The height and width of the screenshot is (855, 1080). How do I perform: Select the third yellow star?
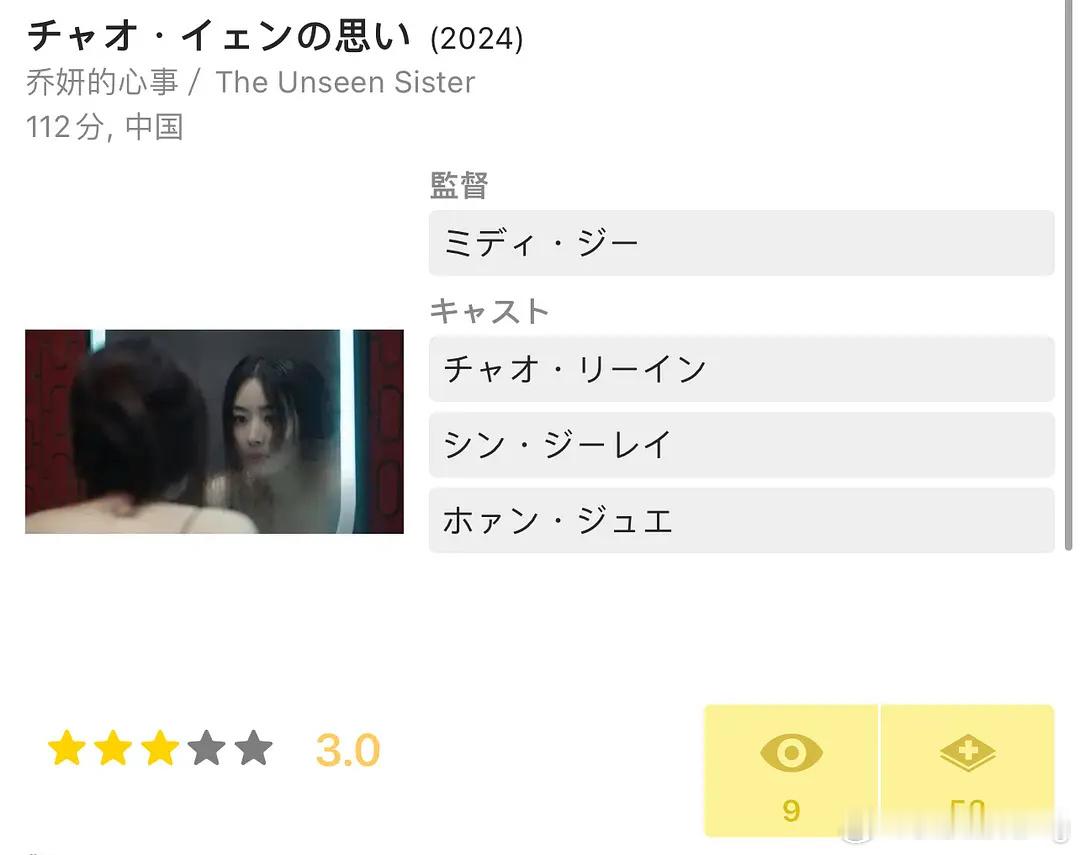(160, 748)
